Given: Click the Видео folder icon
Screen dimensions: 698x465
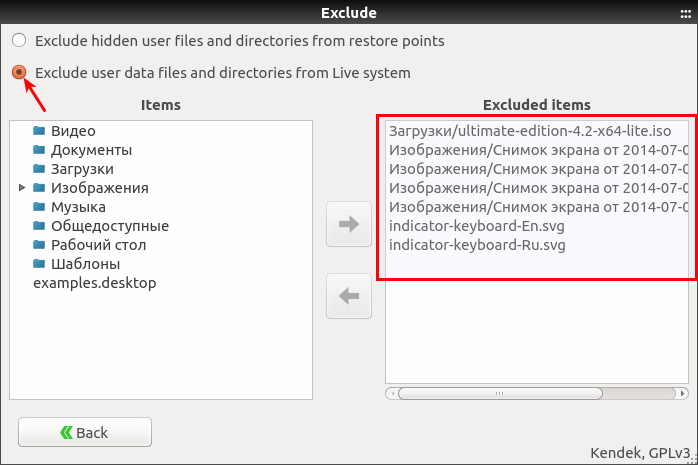Looking at the screenshot, I should click(x=39, y=131).
